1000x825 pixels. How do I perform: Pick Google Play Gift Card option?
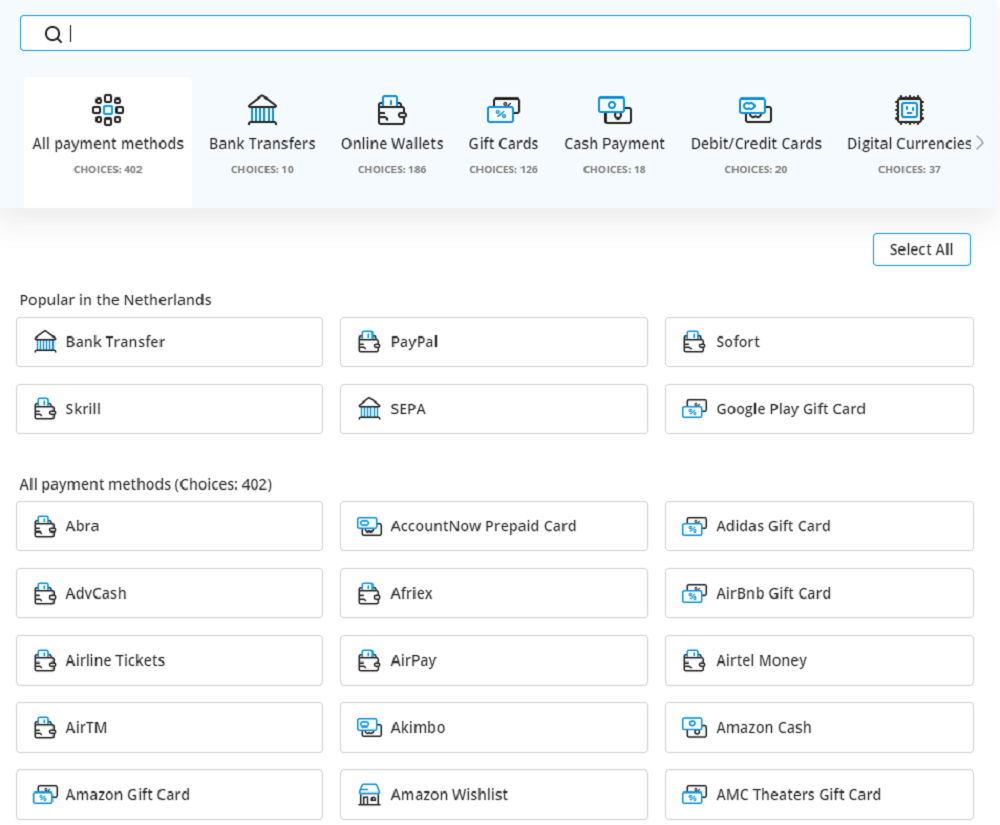pyautogui.click(x=819, y=409)
